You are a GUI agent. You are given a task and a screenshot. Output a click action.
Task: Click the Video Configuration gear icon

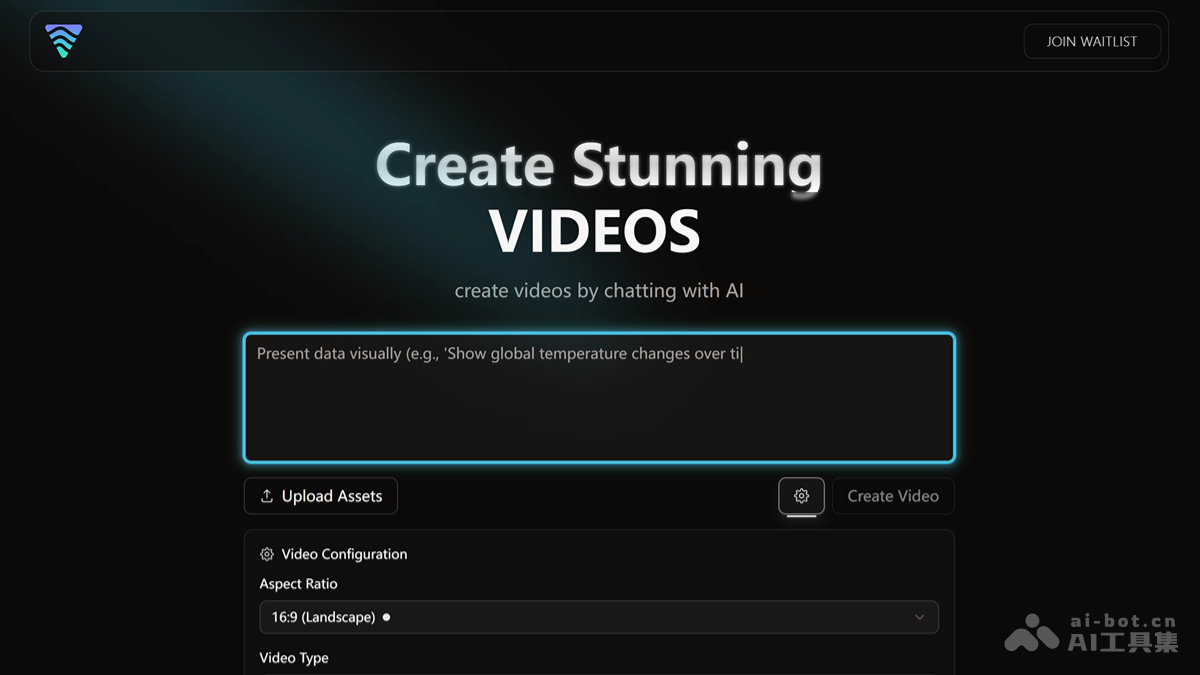tap(266, 554)
